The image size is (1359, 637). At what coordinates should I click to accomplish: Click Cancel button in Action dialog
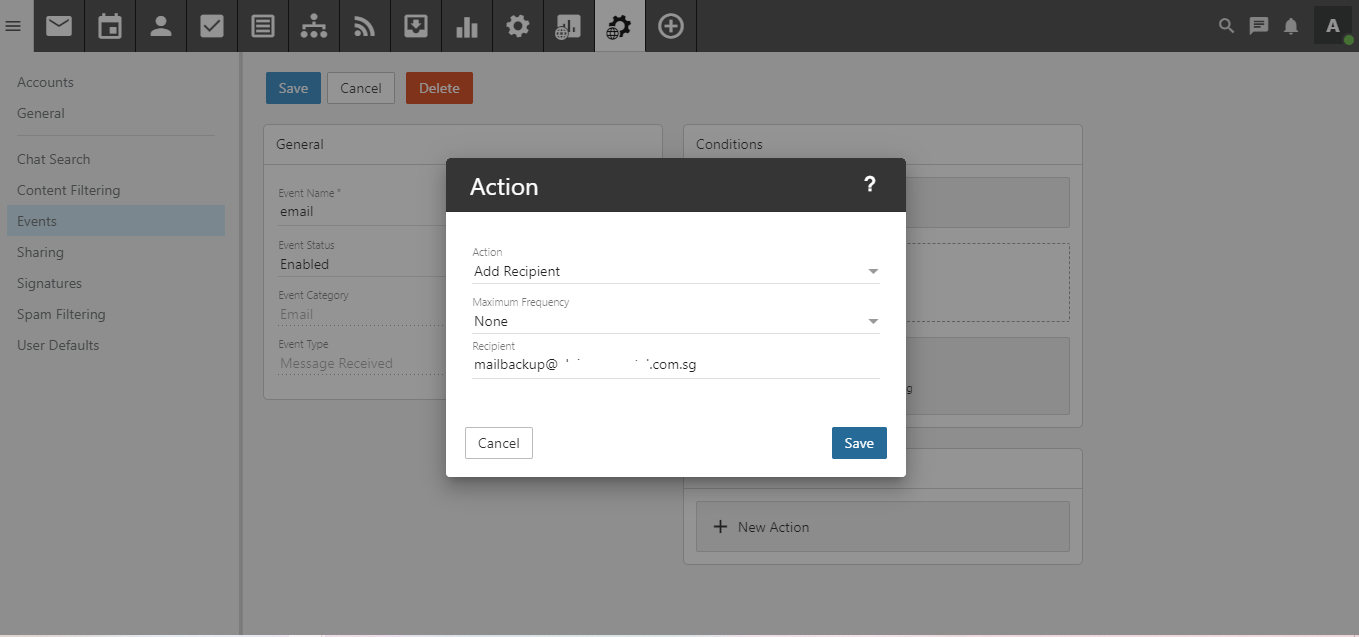[498, 443]
